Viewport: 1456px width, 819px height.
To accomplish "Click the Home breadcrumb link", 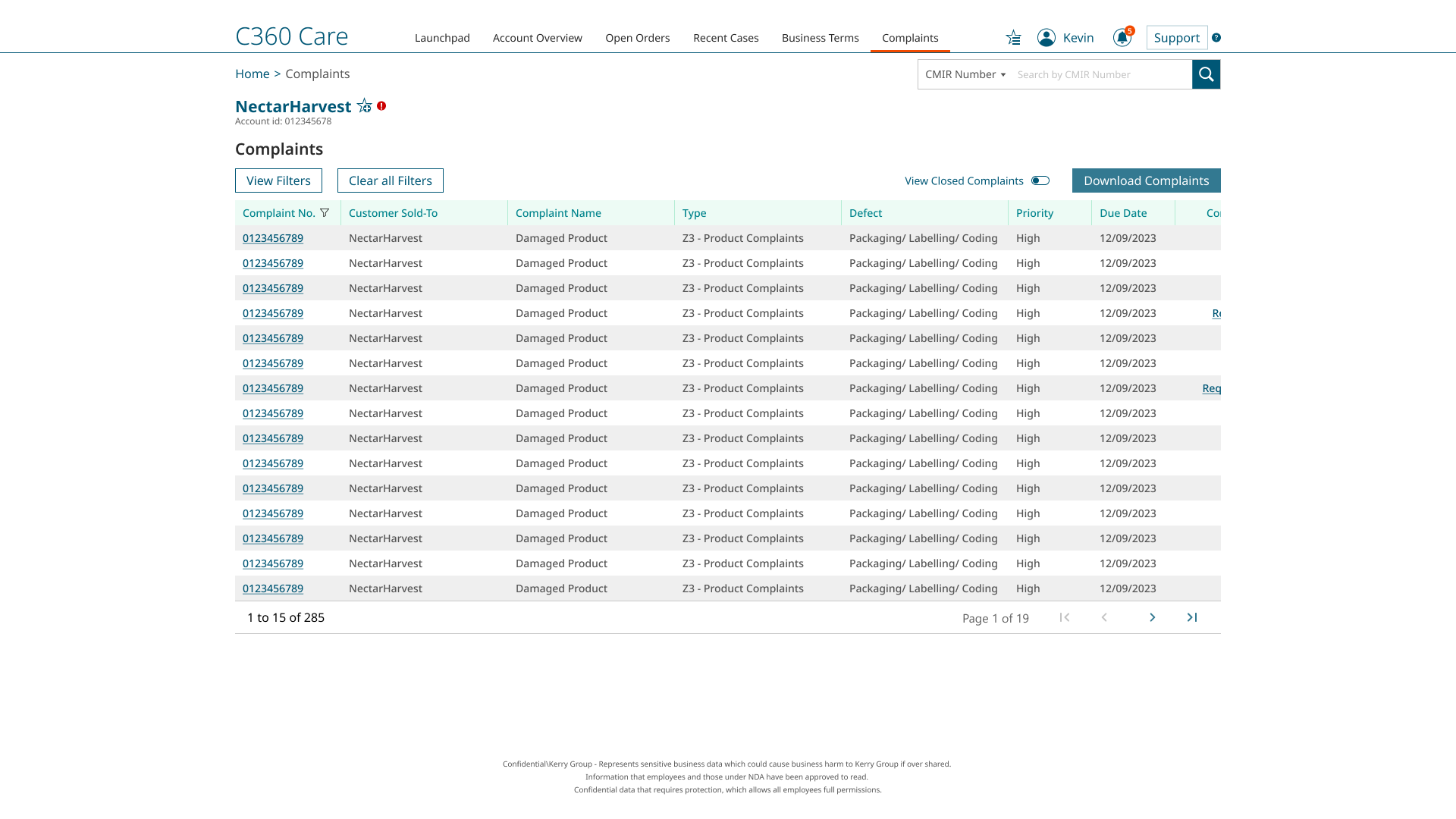I will click(252, 74).
